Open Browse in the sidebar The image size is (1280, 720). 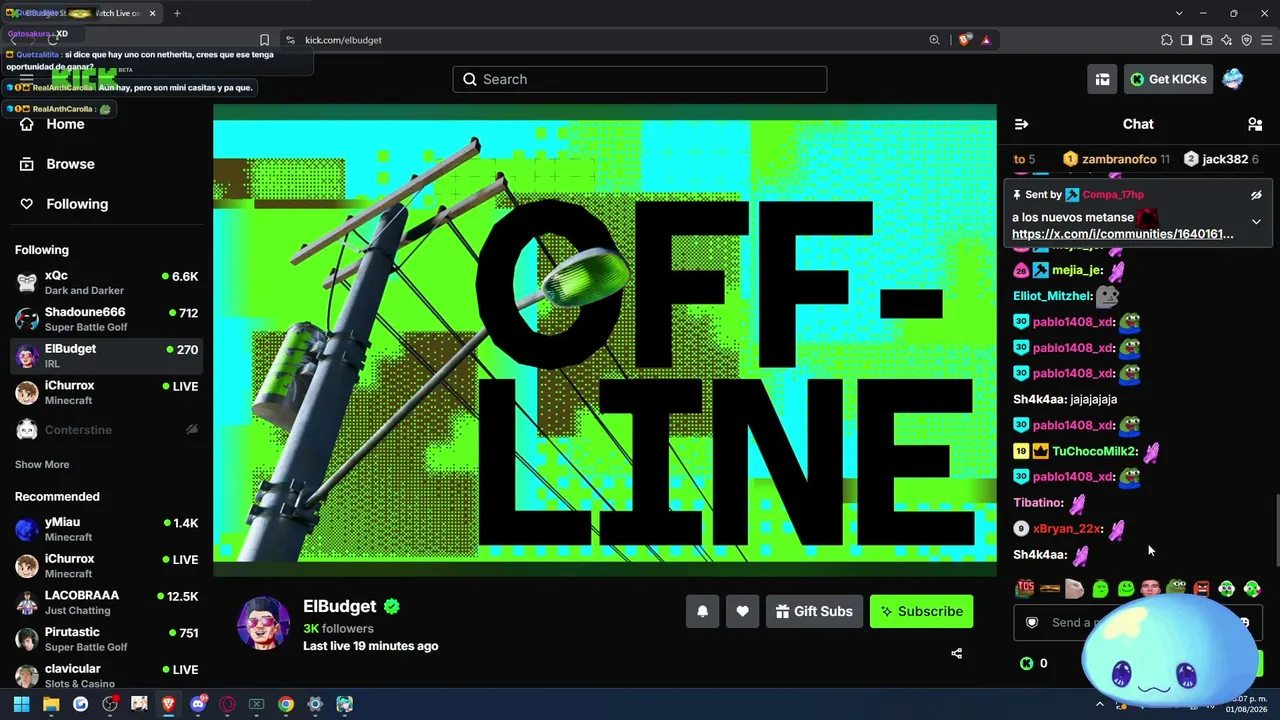[70, 164]
